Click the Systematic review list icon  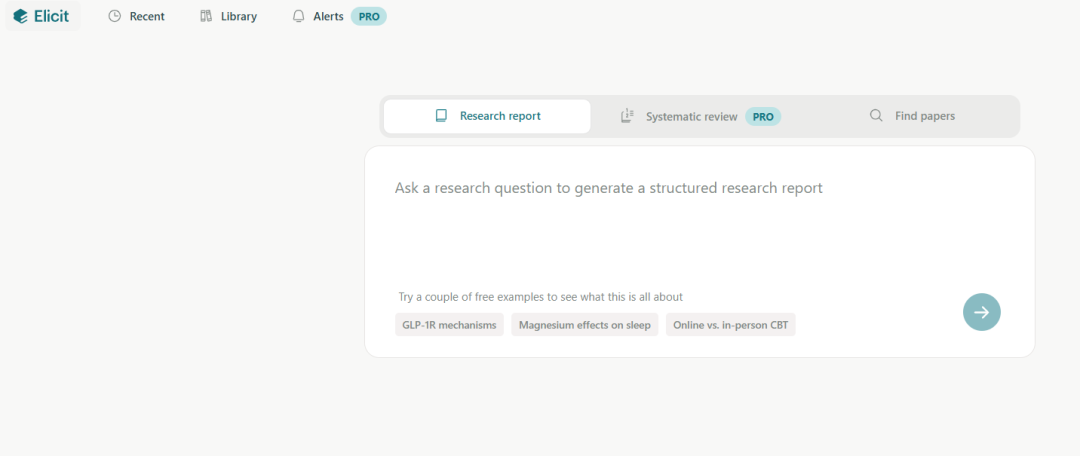(627, 116)
